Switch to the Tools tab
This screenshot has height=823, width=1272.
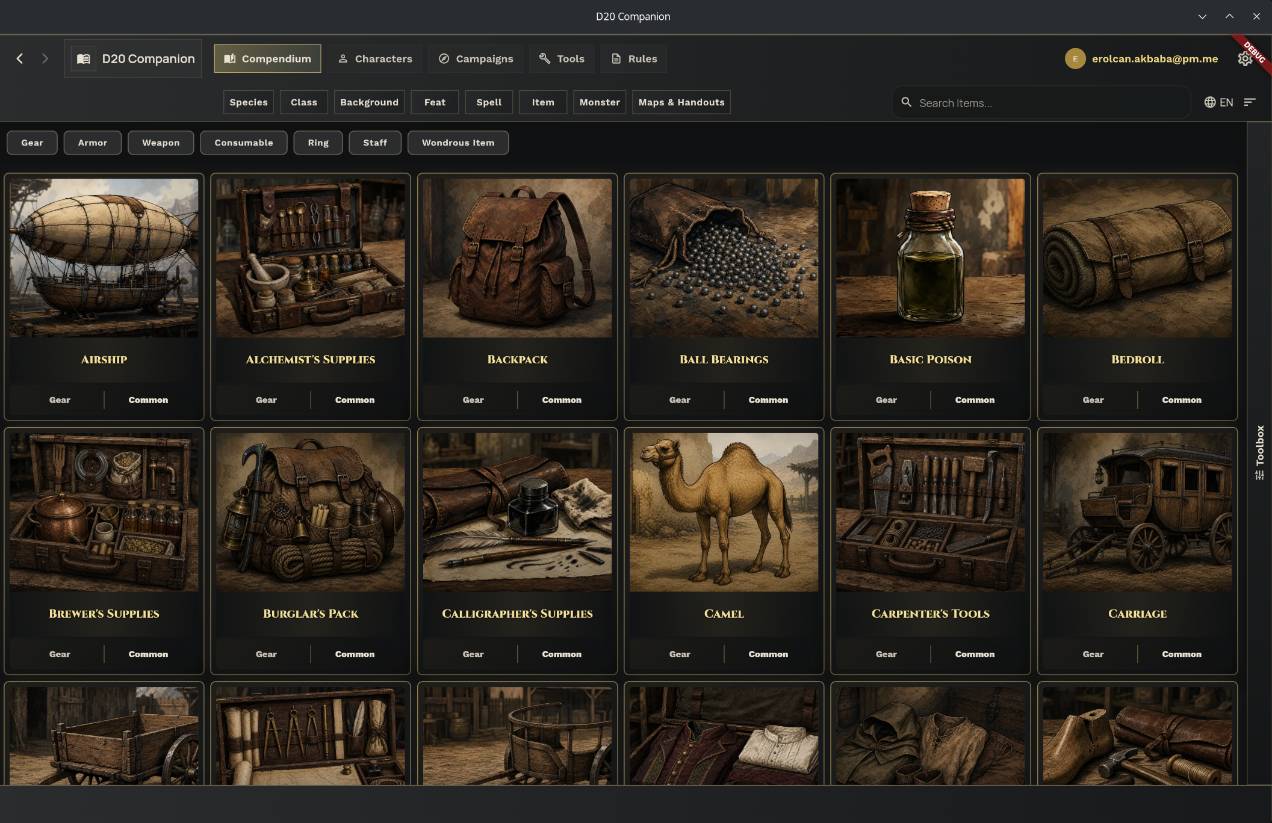pos(562,59)
